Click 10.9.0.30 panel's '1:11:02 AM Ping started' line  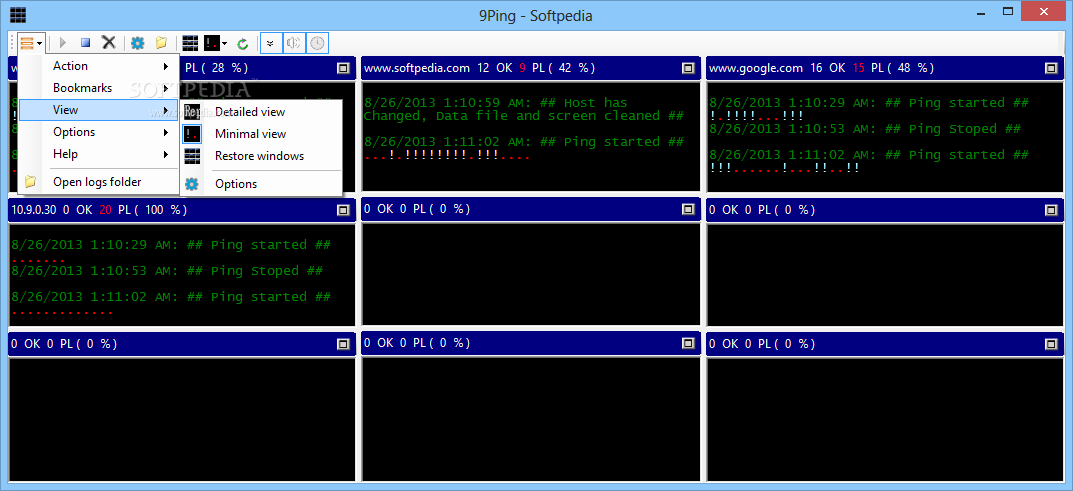[171, 297]
